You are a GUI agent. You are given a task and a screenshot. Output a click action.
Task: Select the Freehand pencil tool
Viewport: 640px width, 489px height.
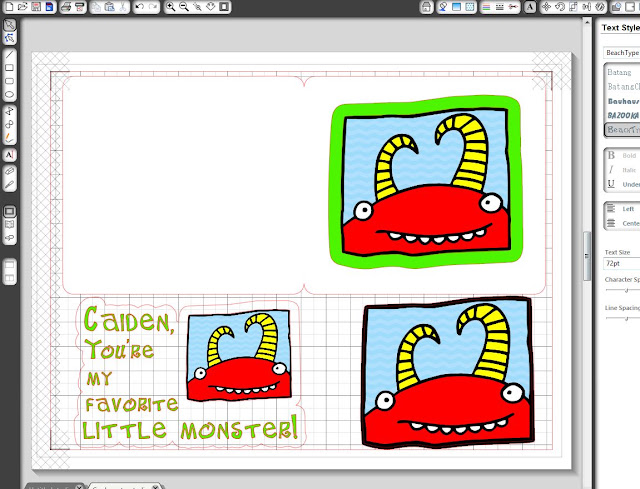click(9, 138)
